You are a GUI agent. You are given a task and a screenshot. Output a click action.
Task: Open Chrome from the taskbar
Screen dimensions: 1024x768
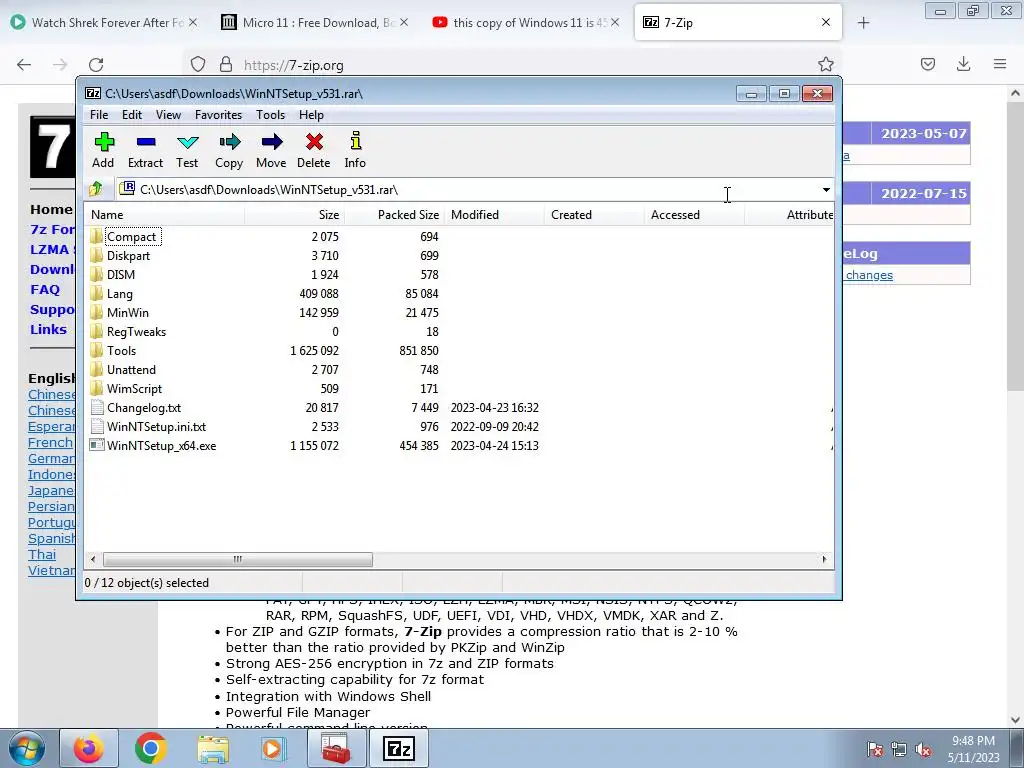point(151,748)
